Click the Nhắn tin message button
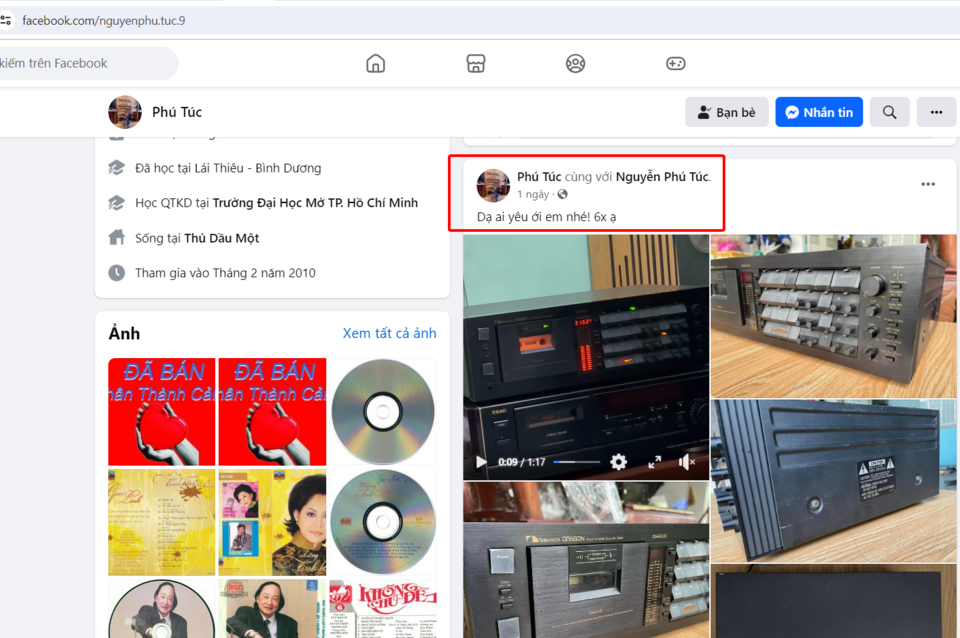The height and width of the screenshot is (638, 960). tap(819, 112)
